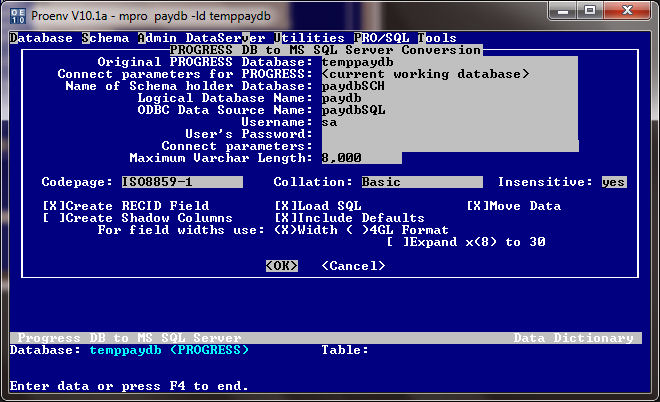Click the Maximum Varchar Length field

[362, 158]
